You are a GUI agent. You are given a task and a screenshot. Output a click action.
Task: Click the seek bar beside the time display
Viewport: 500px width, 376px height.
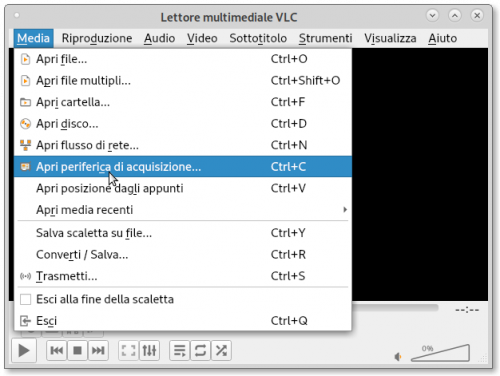[395, 308]
